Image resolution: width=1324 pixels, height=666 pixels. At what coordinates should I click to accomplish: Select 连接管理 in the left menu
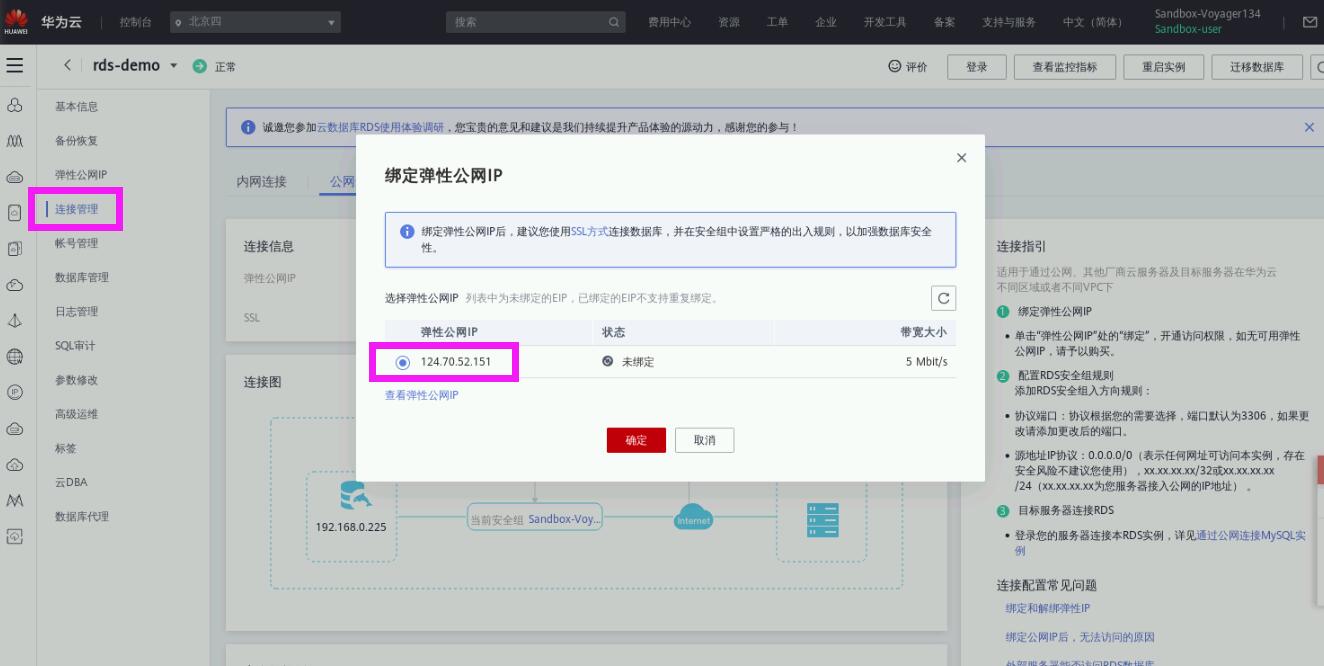tap(77, 209)
